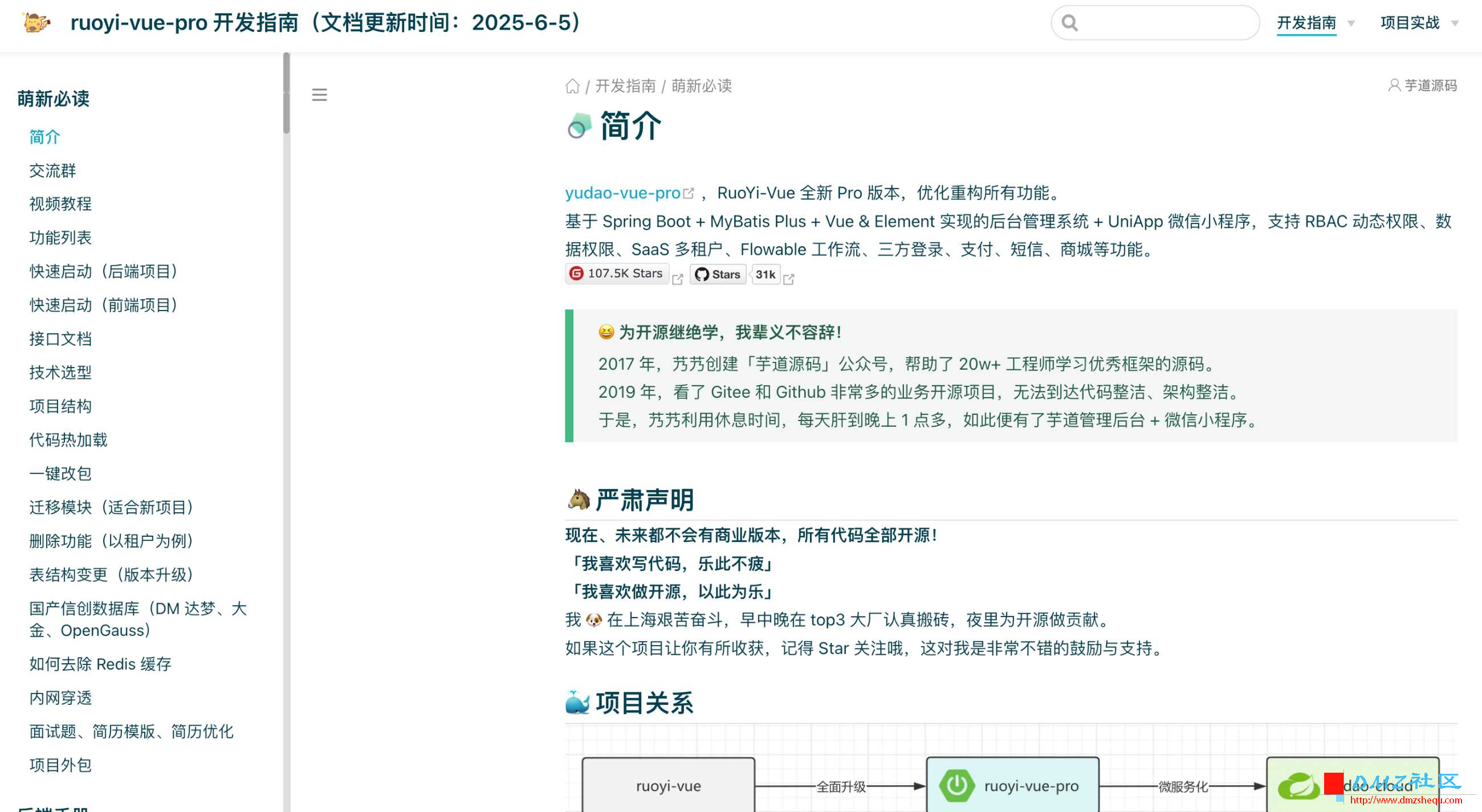This screenshot has height=812, width=1482.
Task: Open 功能列表 sidebar item
Action: tap(60, 238)
